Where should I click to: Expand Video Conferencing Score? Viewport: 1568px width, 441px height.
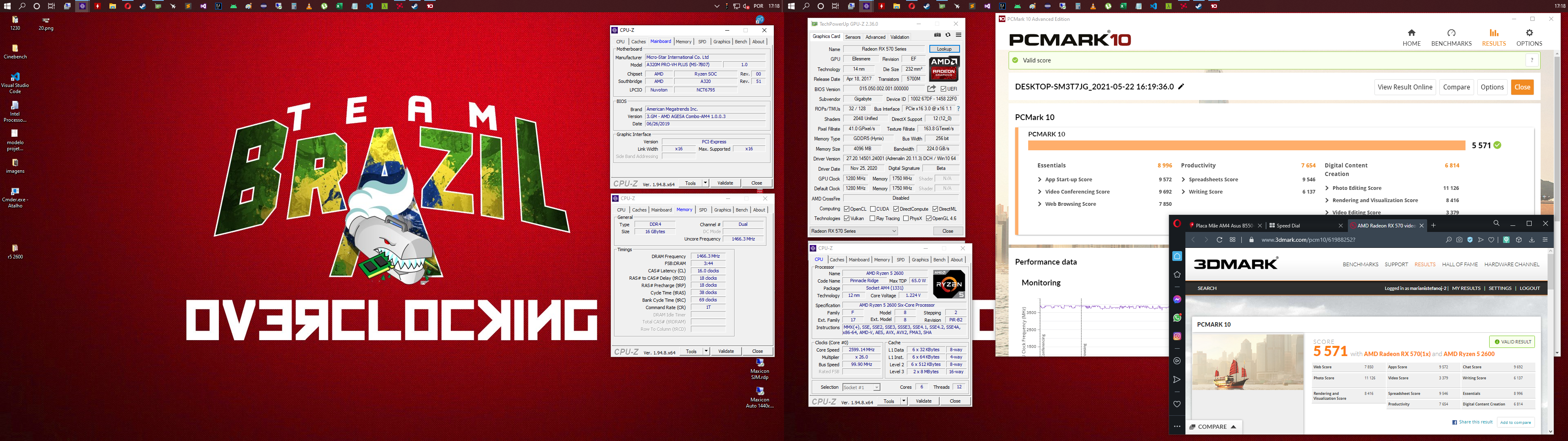tap(1040, 192)
